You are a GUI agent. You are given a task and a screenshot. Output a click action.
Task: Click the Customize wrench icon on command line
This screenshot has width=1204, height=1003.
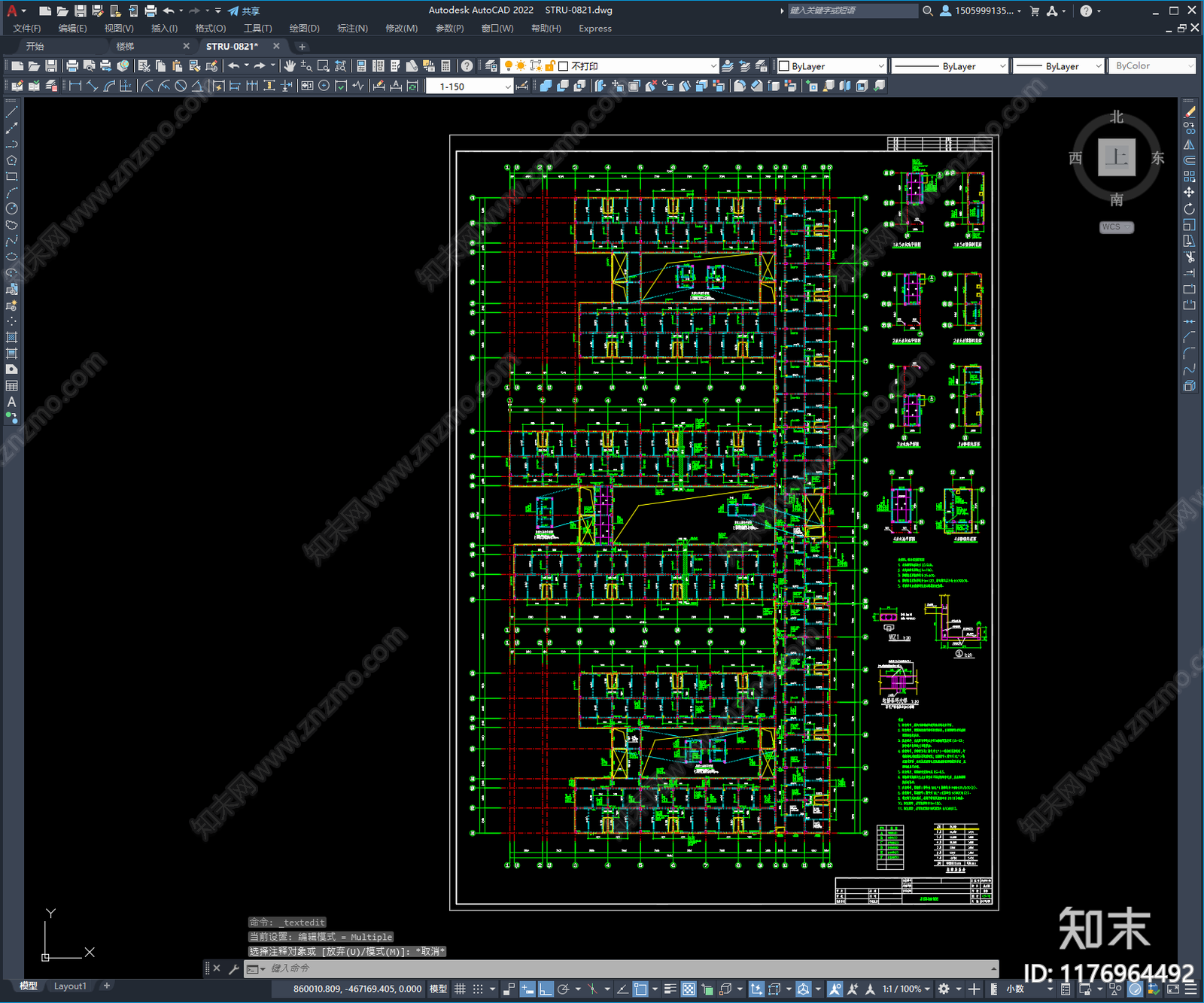point(233,968)
